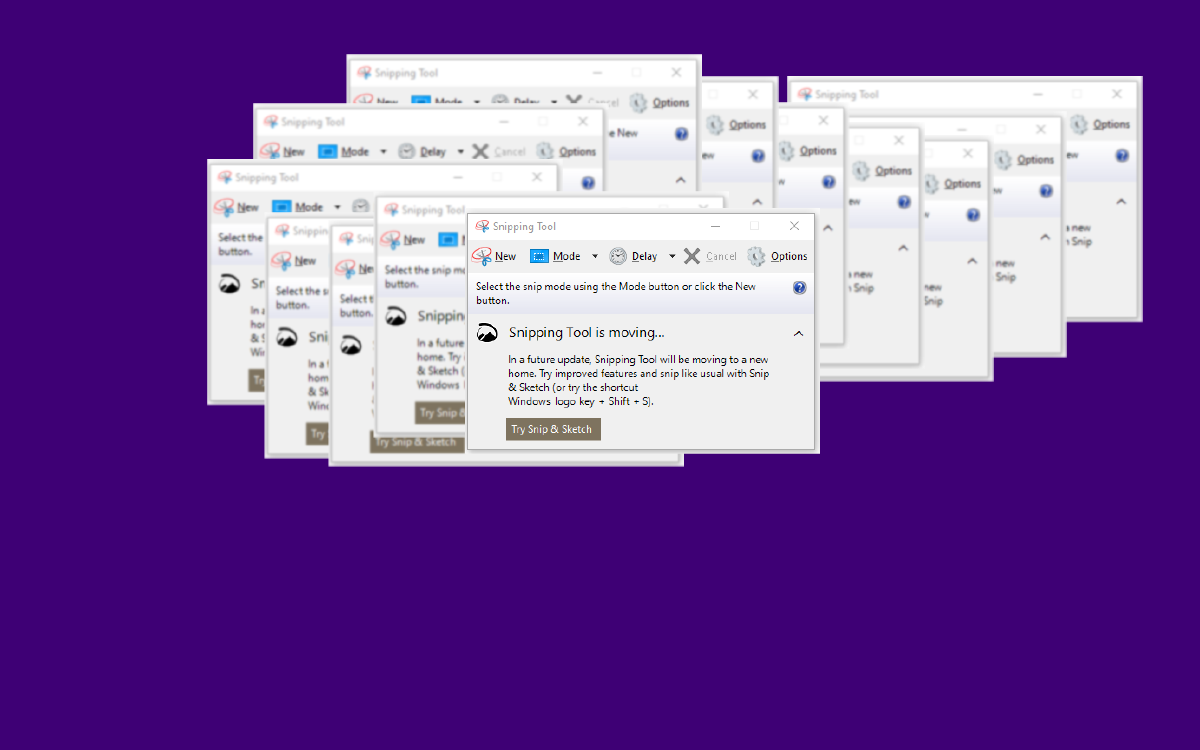
Task: Click the Cancel X icon in the front window
Action: [x=692, y=256]
